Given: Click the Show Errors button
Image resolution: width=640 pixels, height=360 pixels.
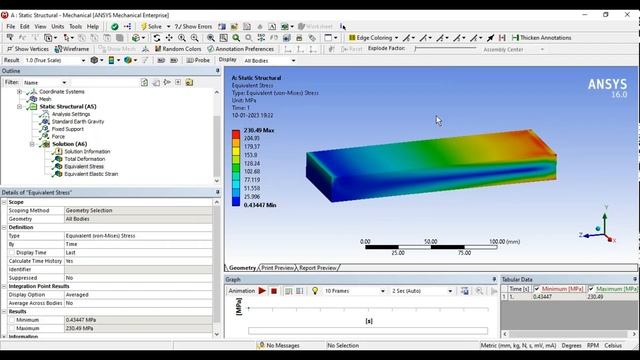Looking at the screenshot, I should click(x=193, y=27).
